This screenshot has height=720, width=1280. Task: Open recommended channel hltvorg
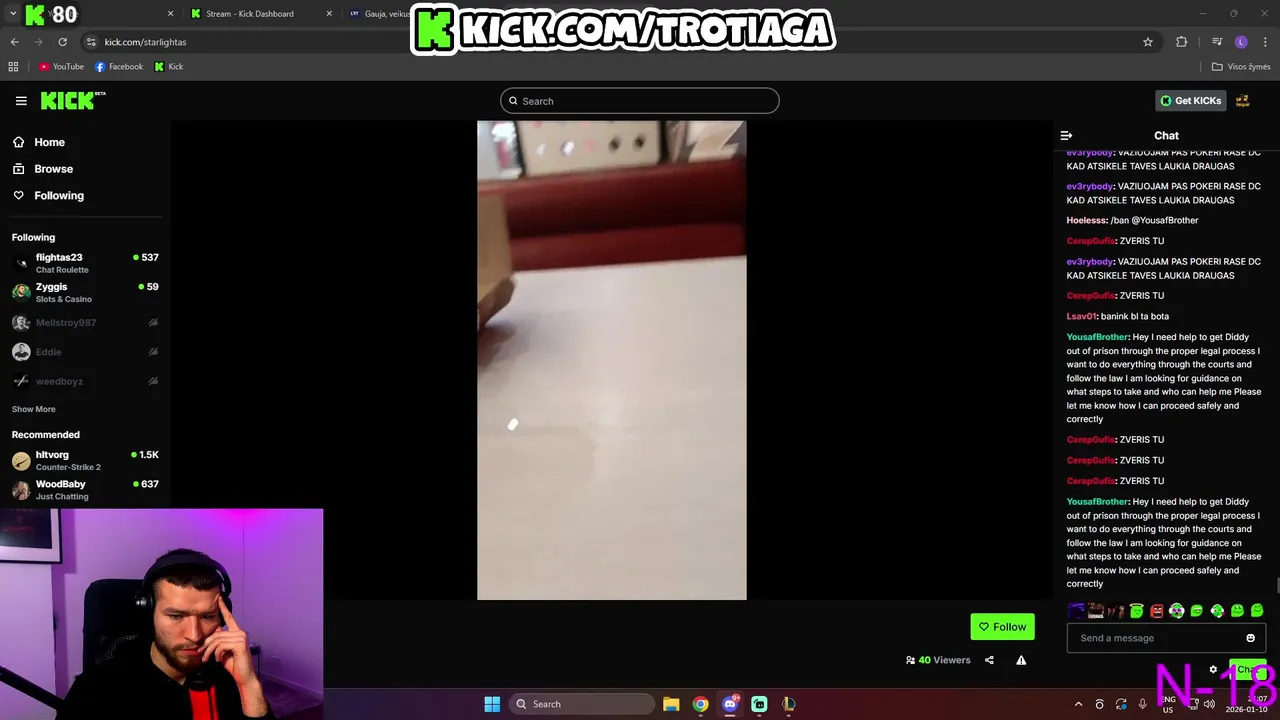click(x=85, y=460)
